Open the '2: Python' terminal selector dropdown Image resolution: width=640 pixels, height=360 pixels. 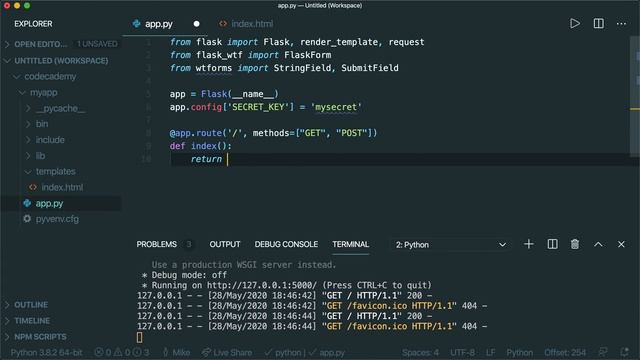coord(451,244)
